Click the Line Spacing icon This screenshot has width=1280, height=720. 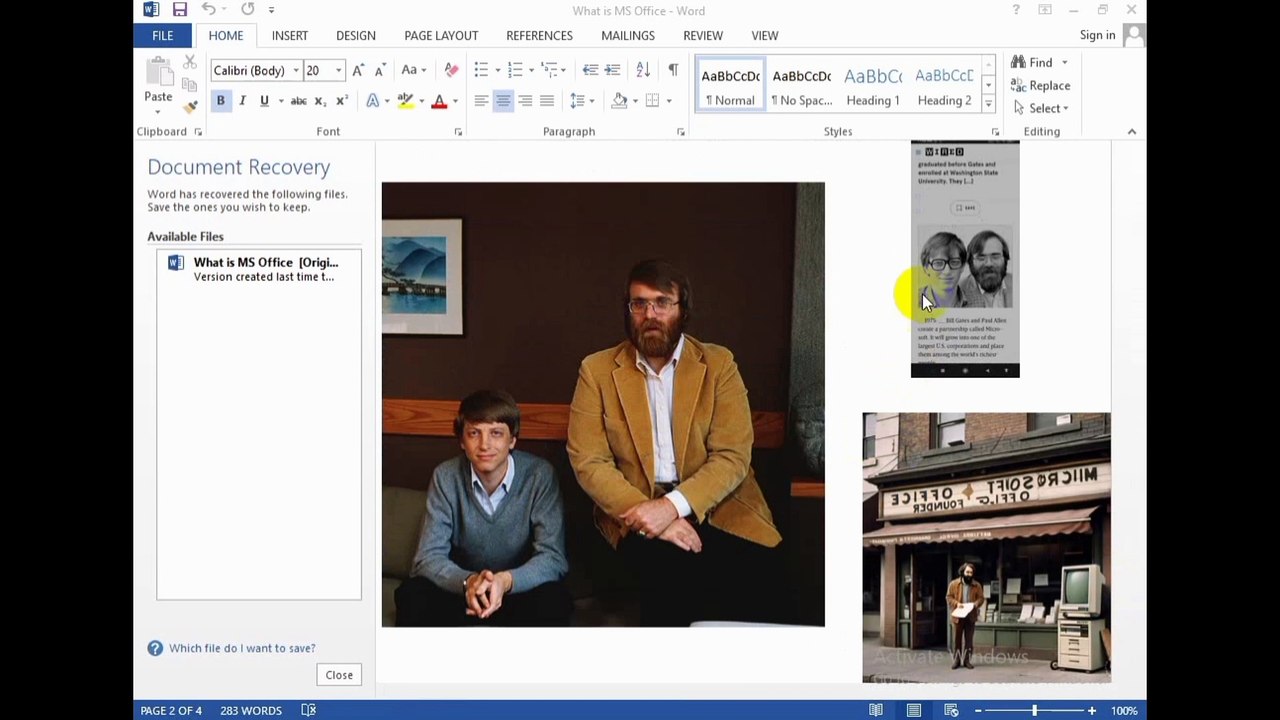pyautogui.click(x=577, y=101)
